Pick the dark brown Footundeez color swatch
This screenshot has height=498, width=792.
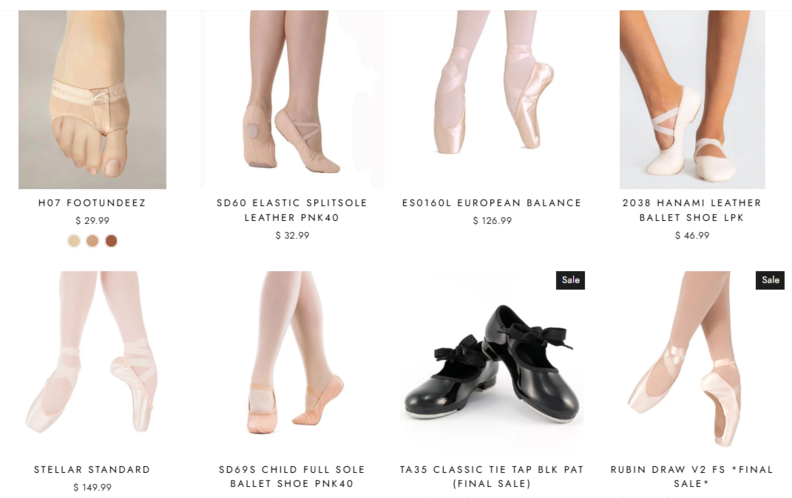tap(111, 241)
